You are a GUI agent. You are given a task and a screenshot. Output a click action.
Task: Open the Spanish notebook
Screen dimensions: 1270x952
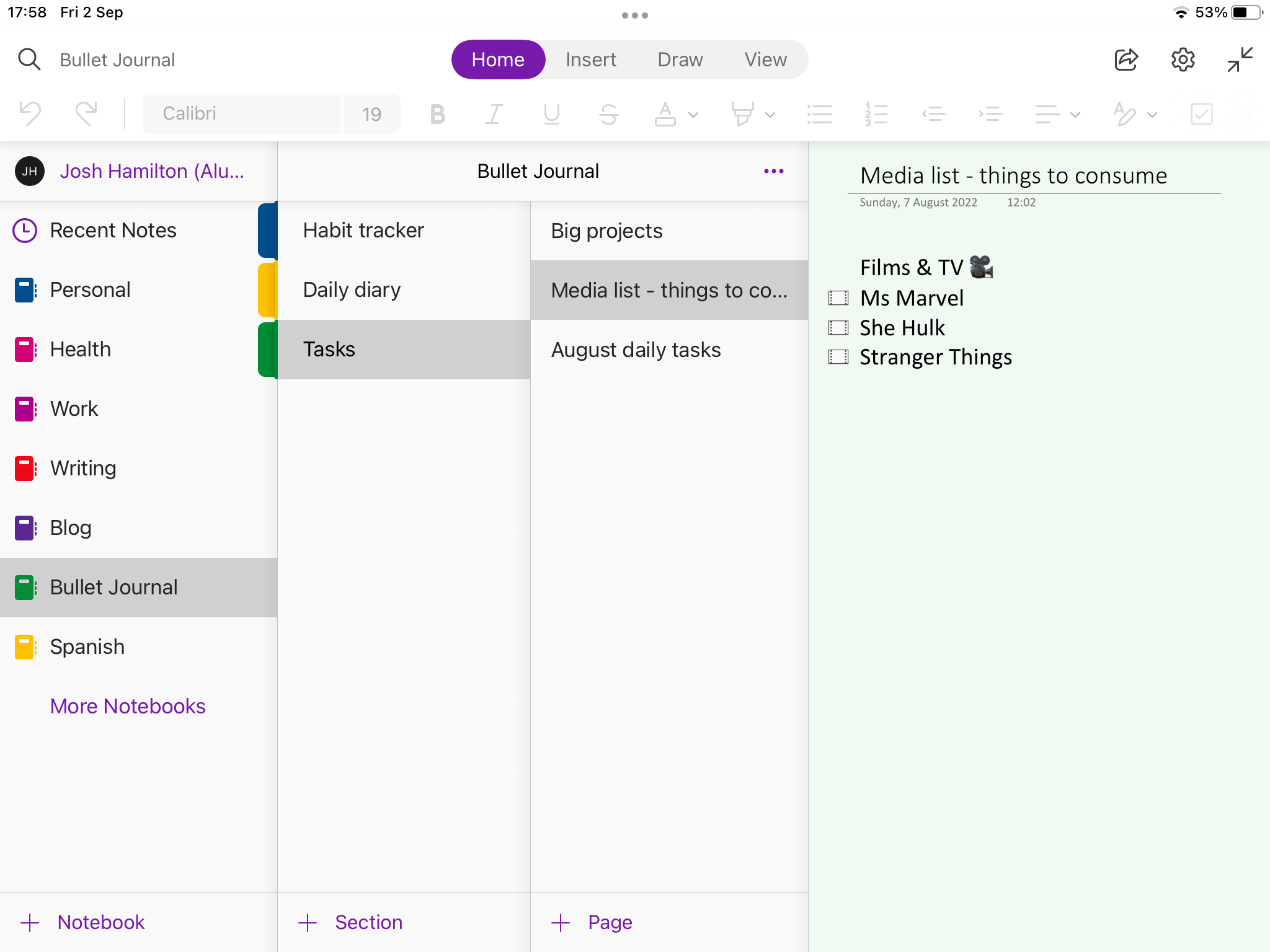(138, 647)
